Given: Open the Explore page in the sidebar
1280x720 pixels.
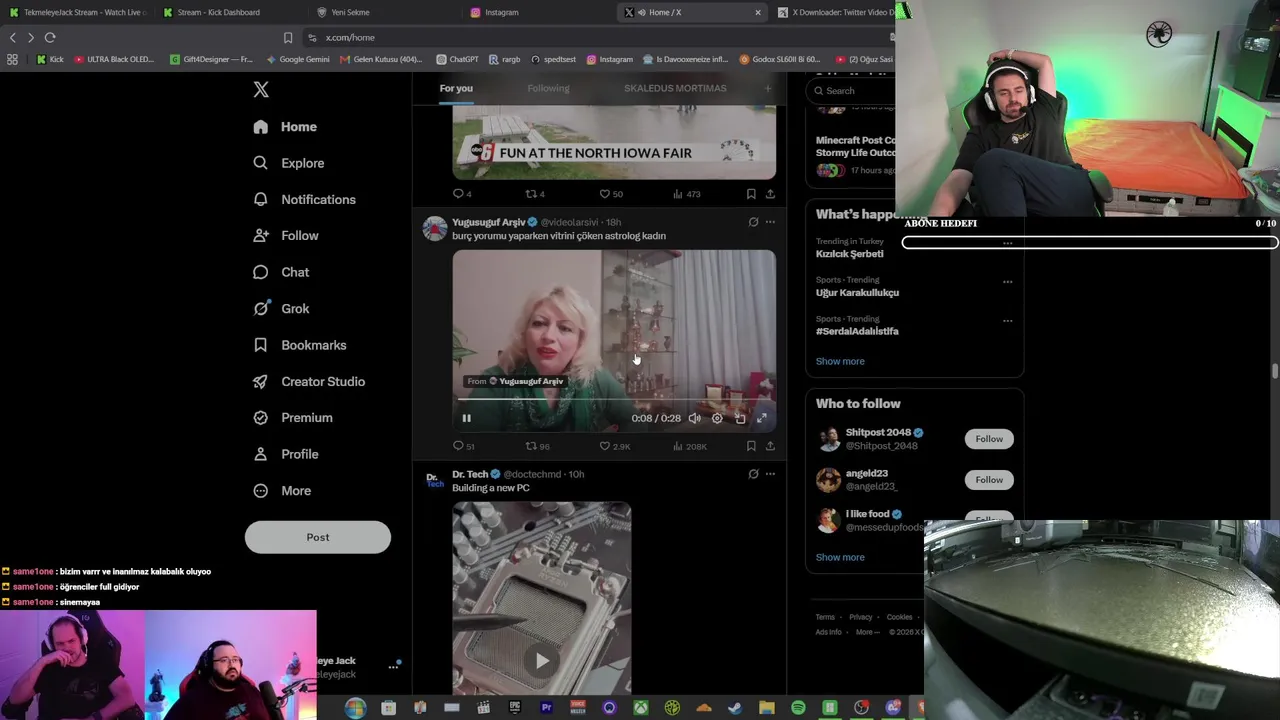Looking at the screenshot, I should [x=289, y=163].
